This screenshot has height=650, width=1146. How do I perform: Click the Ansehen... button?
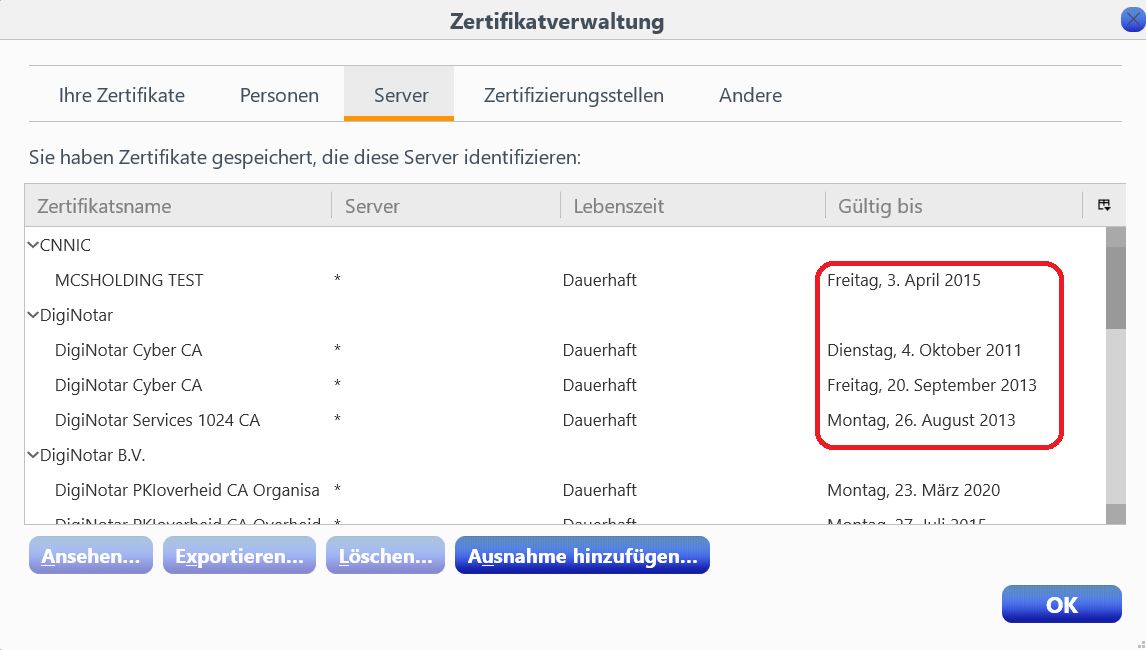point(91,555)
